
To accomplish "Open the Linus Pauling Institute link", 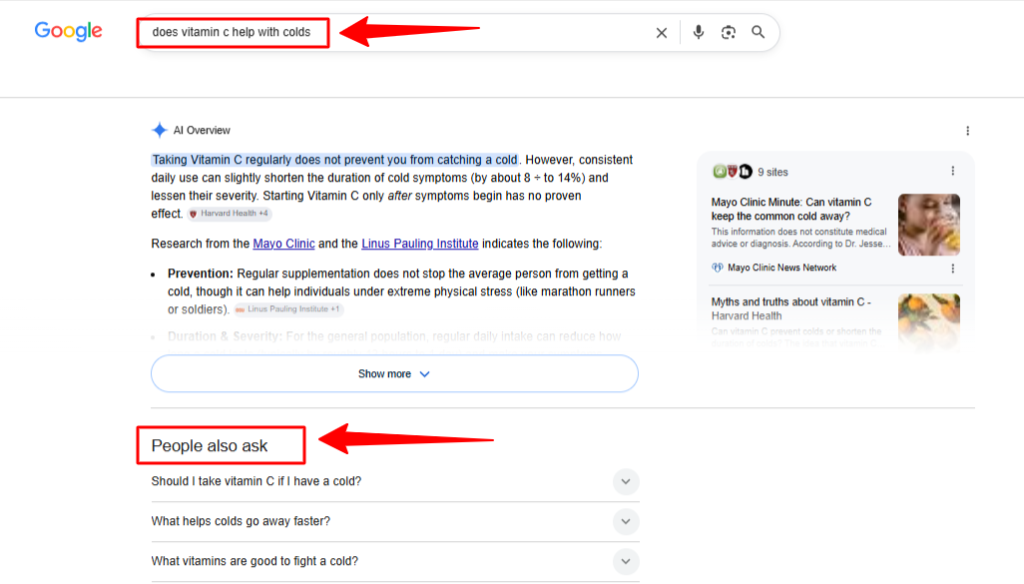I will pyautogui.click(x=420, y=244).
